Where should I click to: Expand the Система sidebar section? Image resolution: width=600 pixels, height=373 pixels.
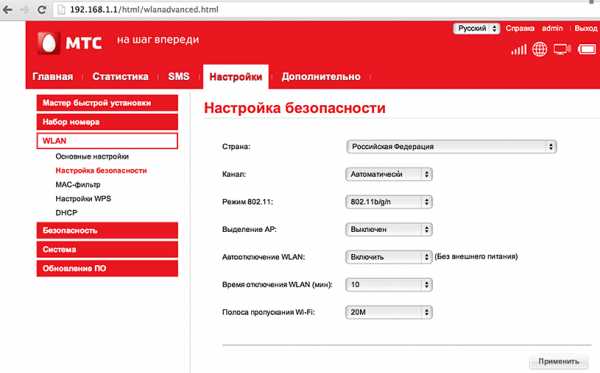point(107,249)
